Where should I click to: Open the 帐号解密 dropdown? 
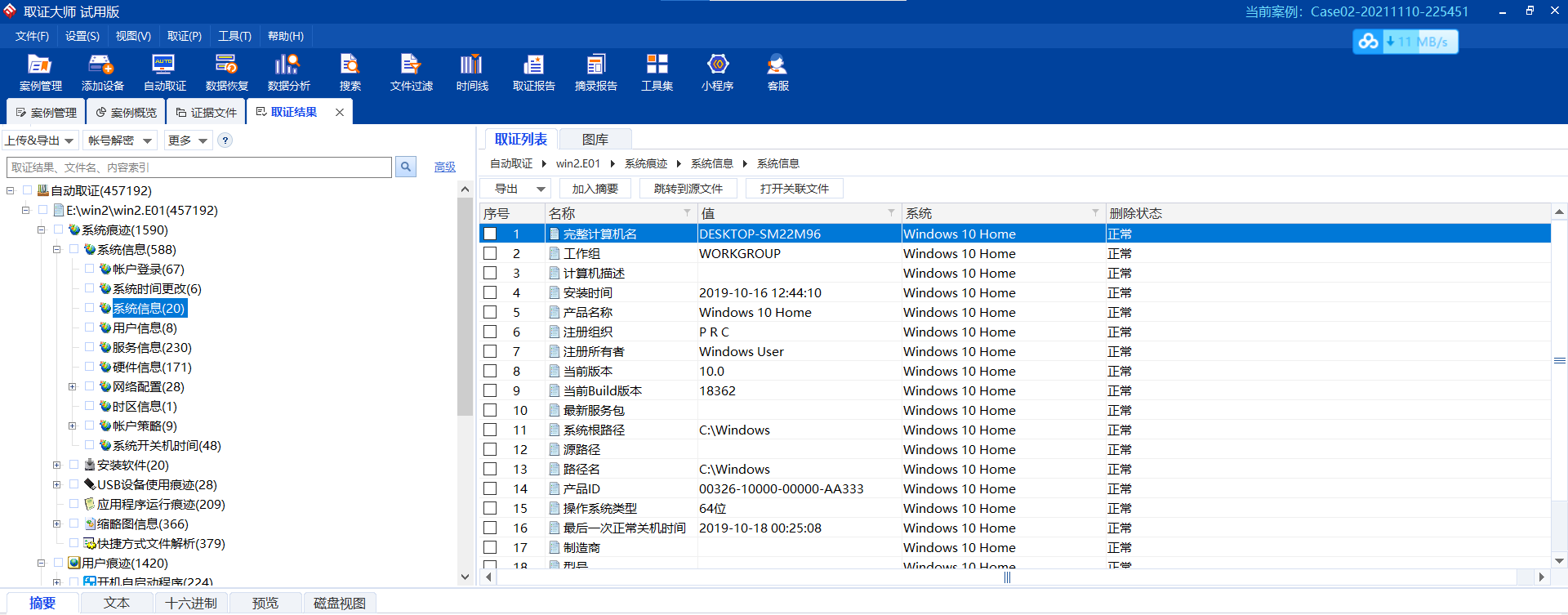tap(120, 140)
